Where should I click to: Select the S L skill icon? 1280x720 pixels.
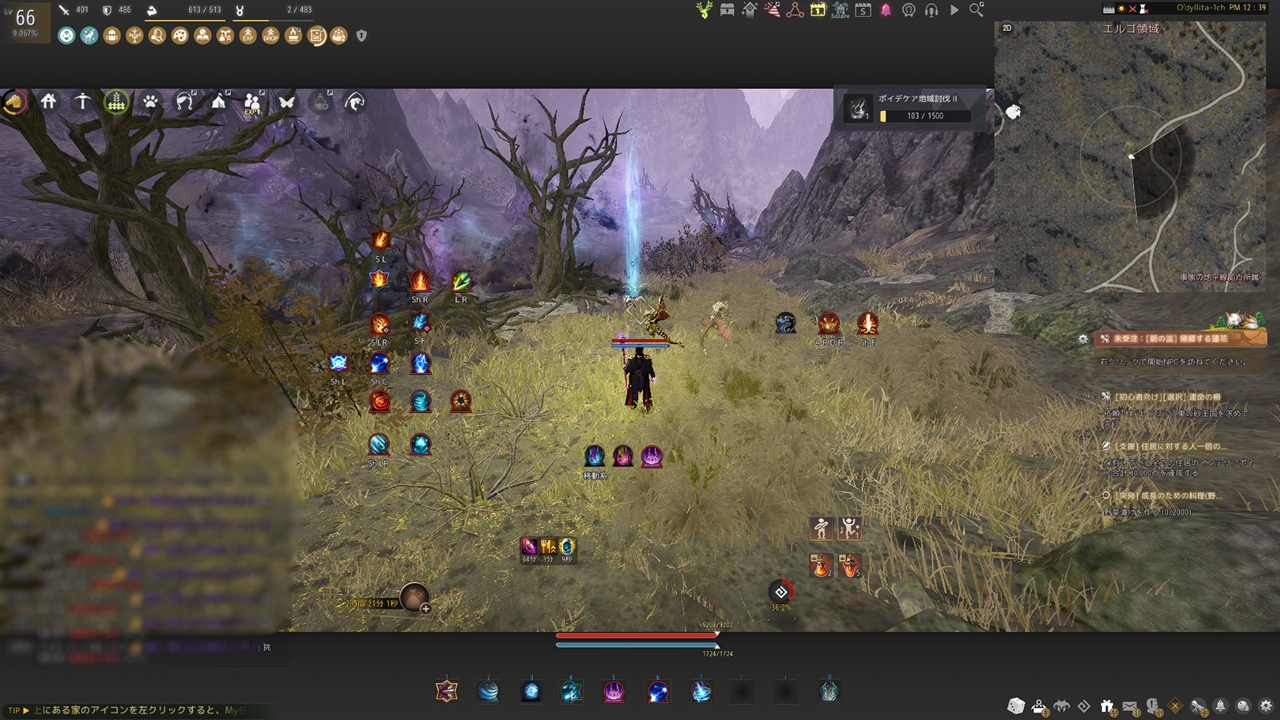tap(381, 240)
